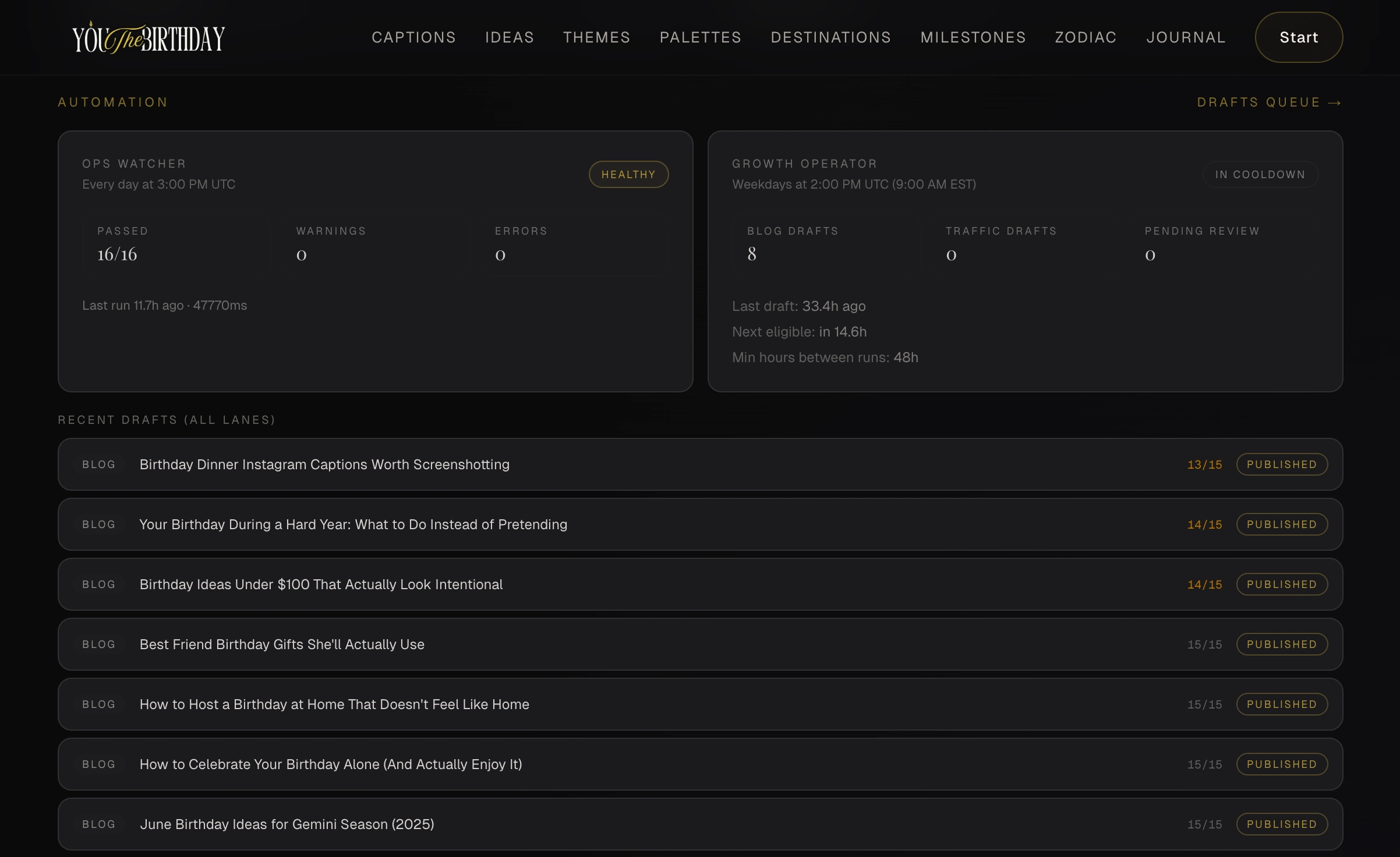Click Published badge on June Gemini Season row
Image resolution: width=1400 pixels, height=857 pixels.
coord(1282,824)
